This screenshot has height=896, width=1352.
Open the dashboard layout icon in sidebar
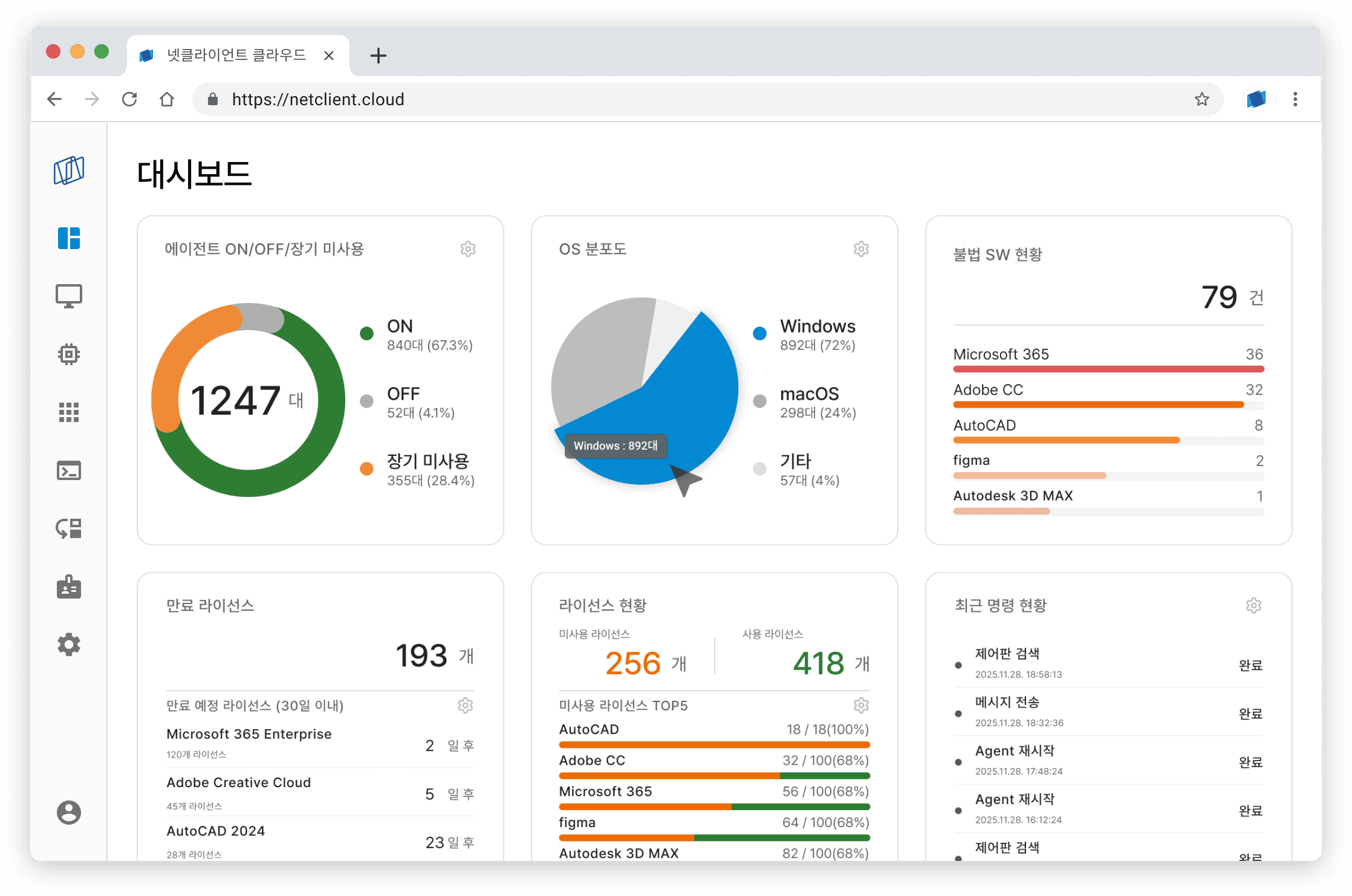tap(69, 238)
